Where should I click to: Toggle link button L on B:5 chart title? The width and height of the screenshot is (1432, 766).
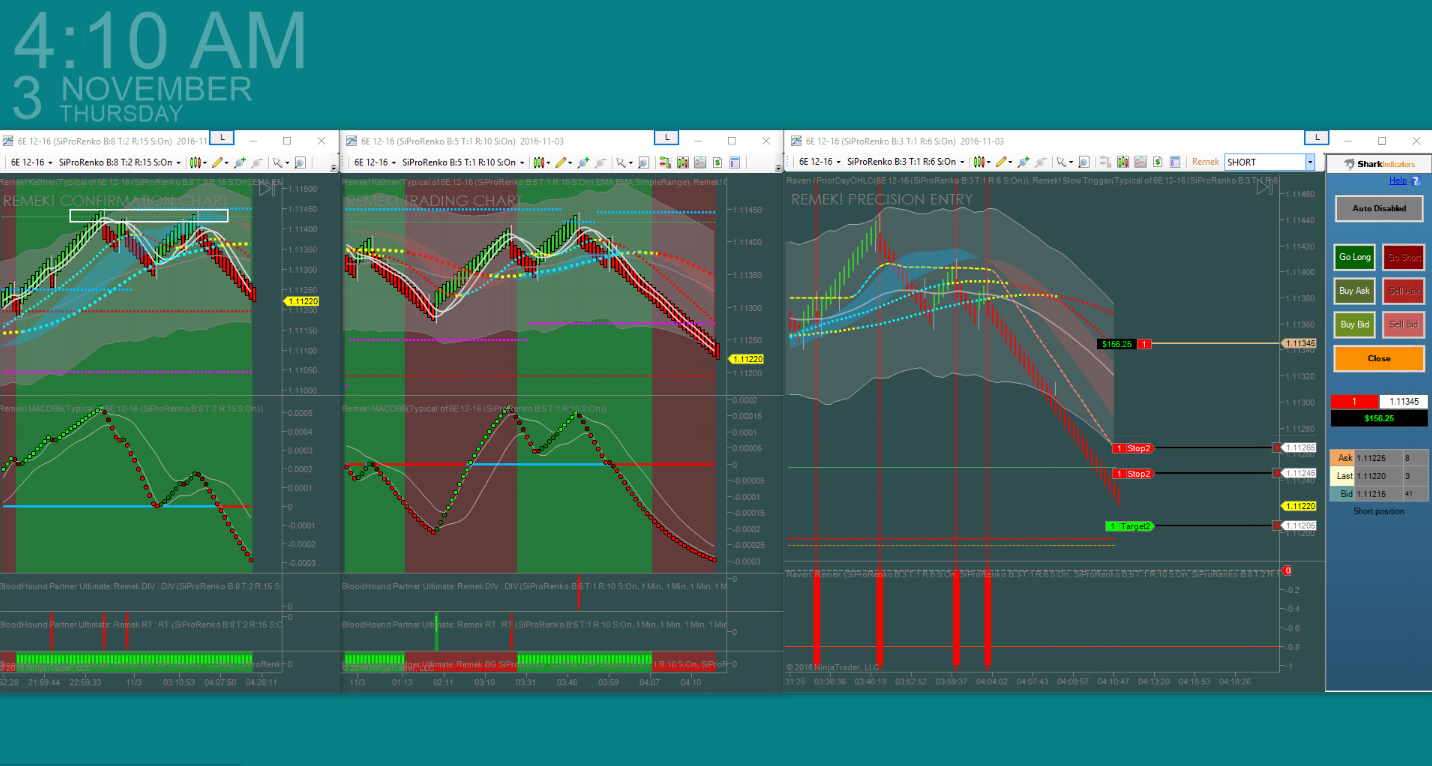[x=666, y=138]
